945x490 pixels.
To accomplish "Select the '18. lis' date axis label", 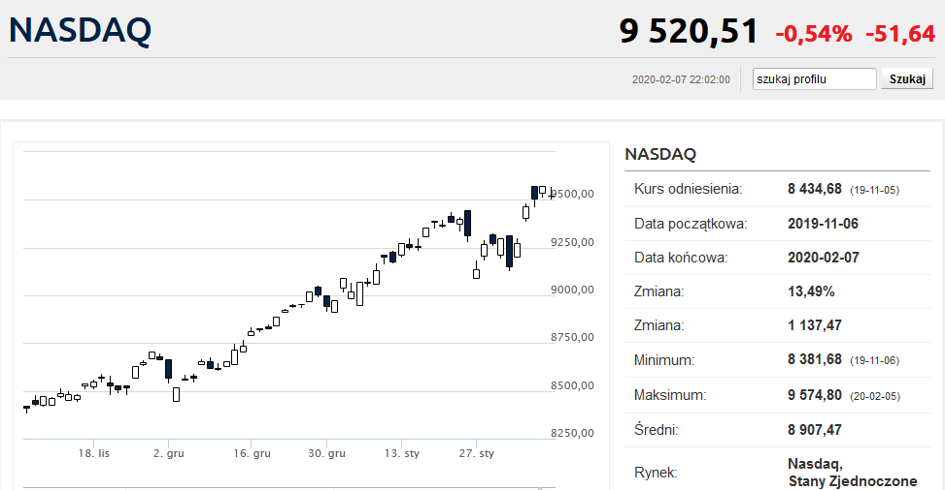I will pos(94,453).
